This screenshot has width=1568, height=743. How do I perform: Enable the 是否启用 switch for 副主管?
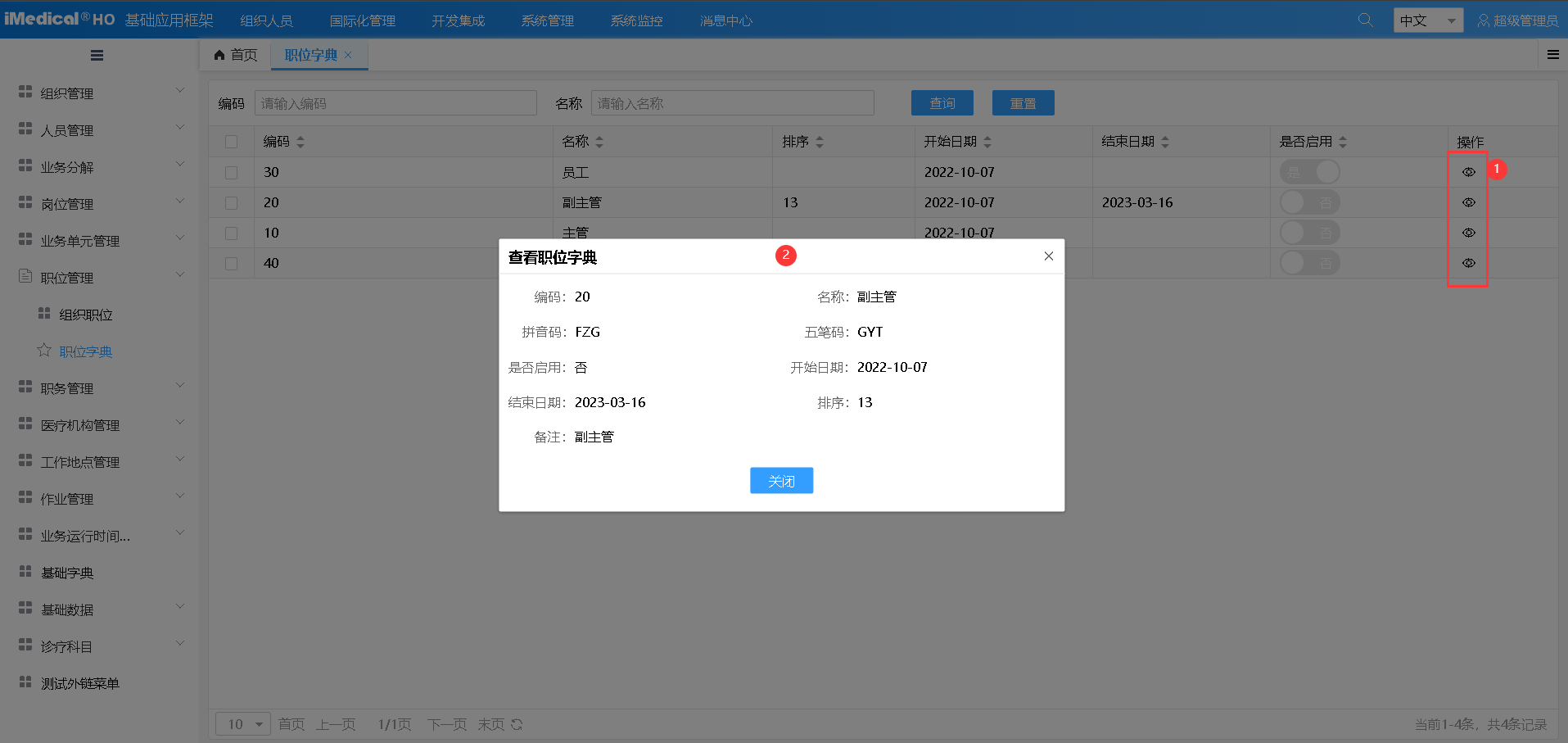(x=1309, y=202)
